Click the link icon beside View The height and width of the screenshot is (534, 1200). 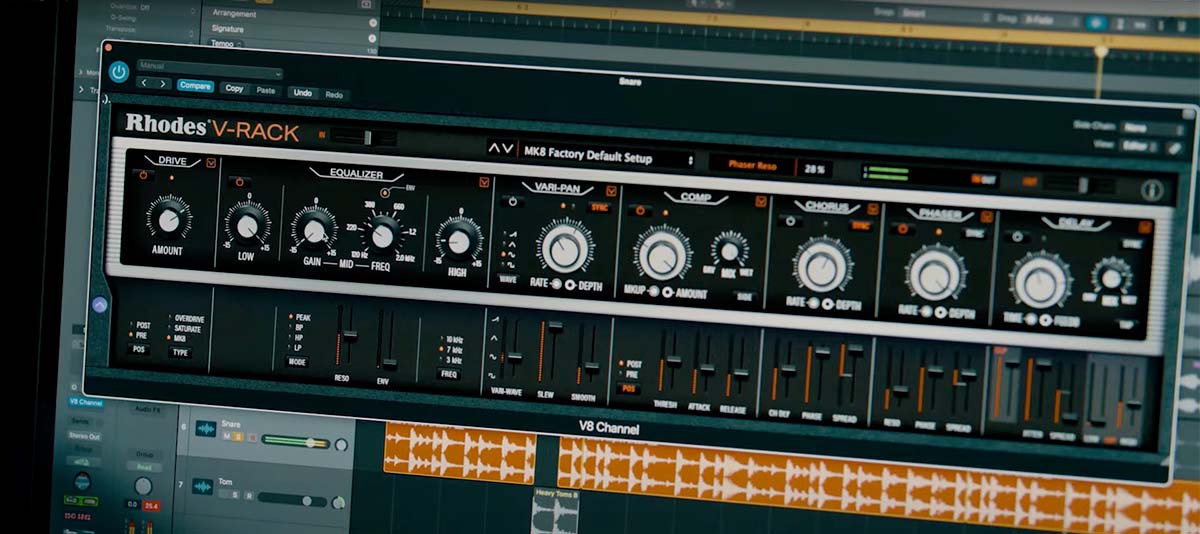1174,147
